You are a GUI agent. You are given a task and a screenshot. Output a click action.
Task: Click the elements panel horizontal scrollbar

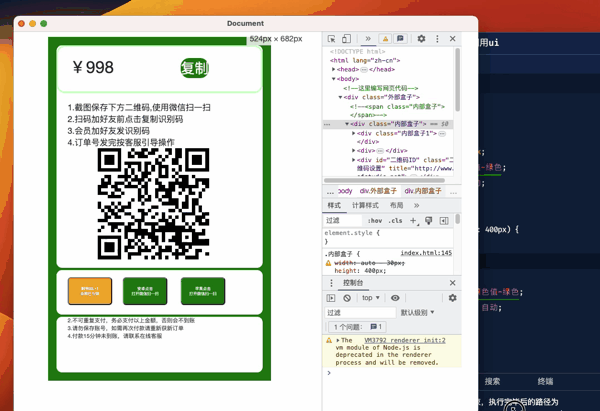[x=384, y=180]
